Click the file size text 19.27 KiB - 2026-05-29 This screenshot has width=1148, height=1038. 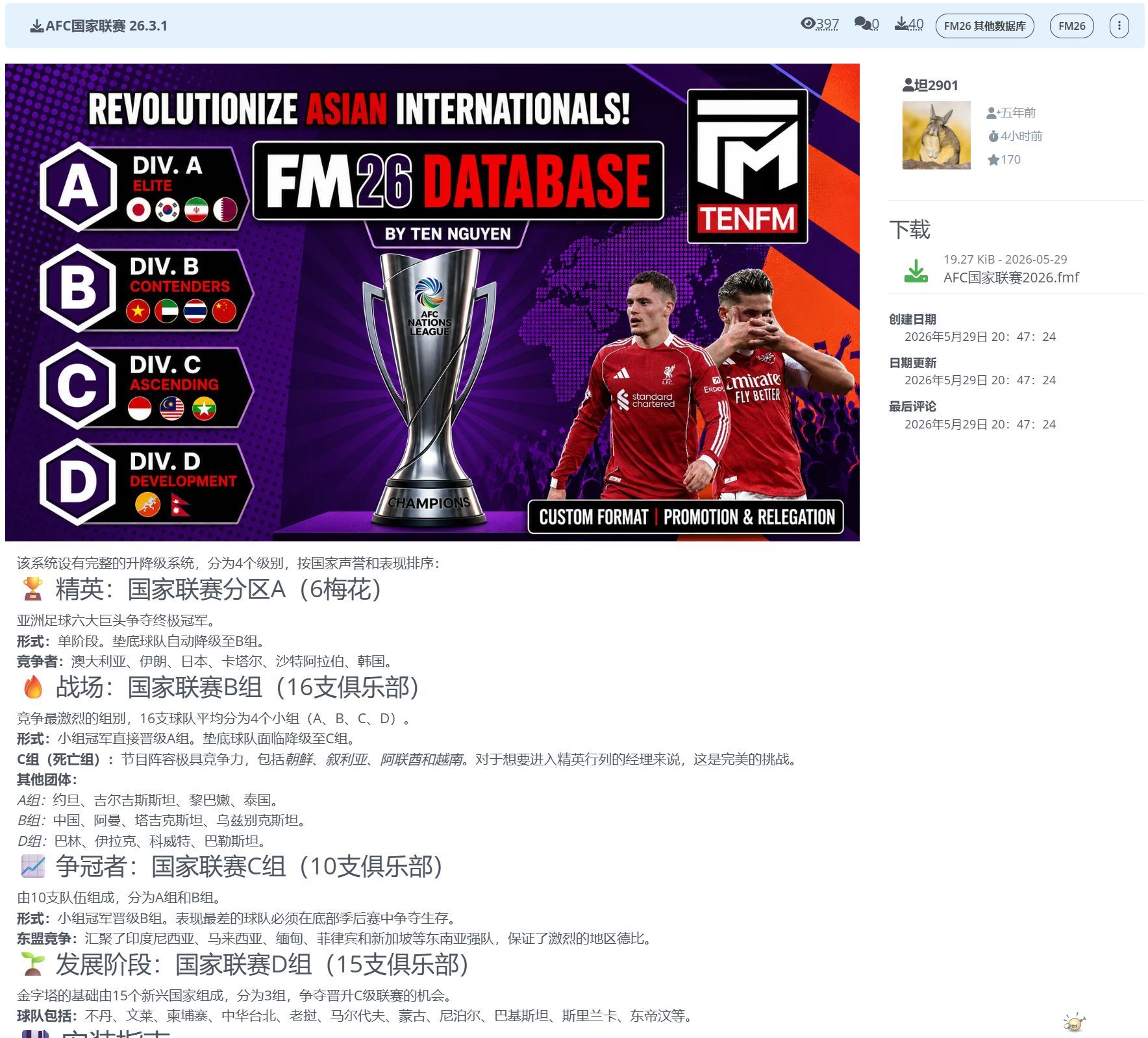1005,259
